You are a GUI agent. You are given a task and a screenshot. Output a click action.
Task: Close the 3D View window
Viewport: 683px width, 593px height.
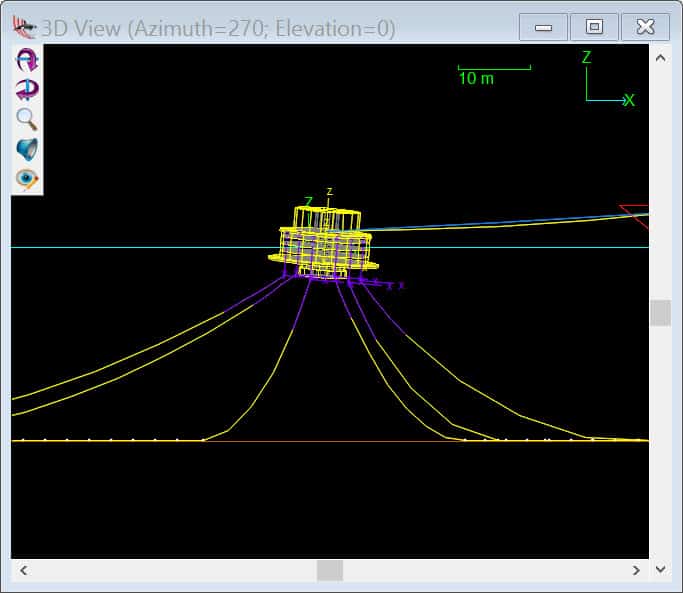tap(645, 27)
